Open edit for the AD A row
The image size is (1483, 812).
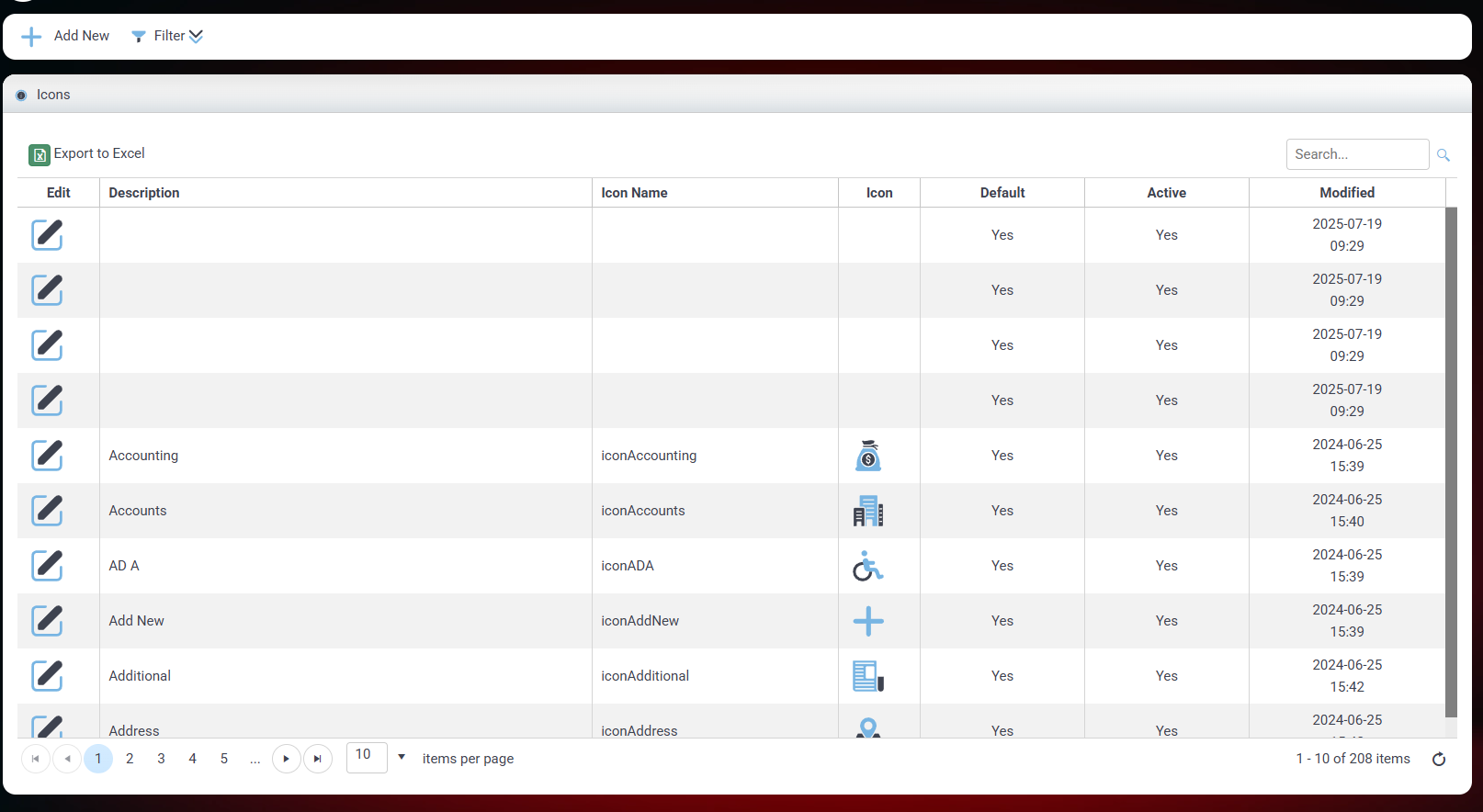coord(47,566)
